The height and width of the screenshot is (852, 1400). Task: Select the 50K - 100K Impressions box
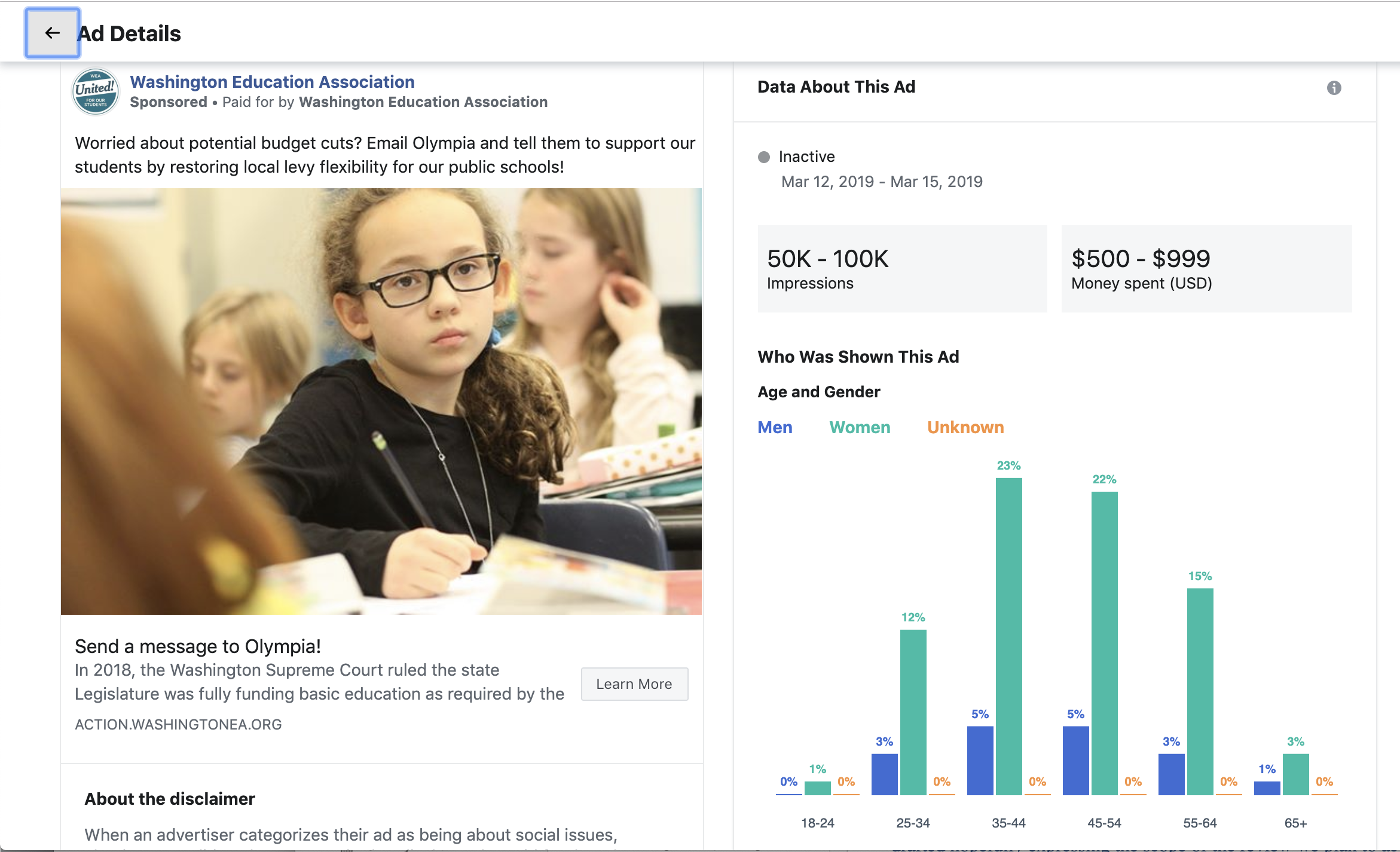coord(902,269)
